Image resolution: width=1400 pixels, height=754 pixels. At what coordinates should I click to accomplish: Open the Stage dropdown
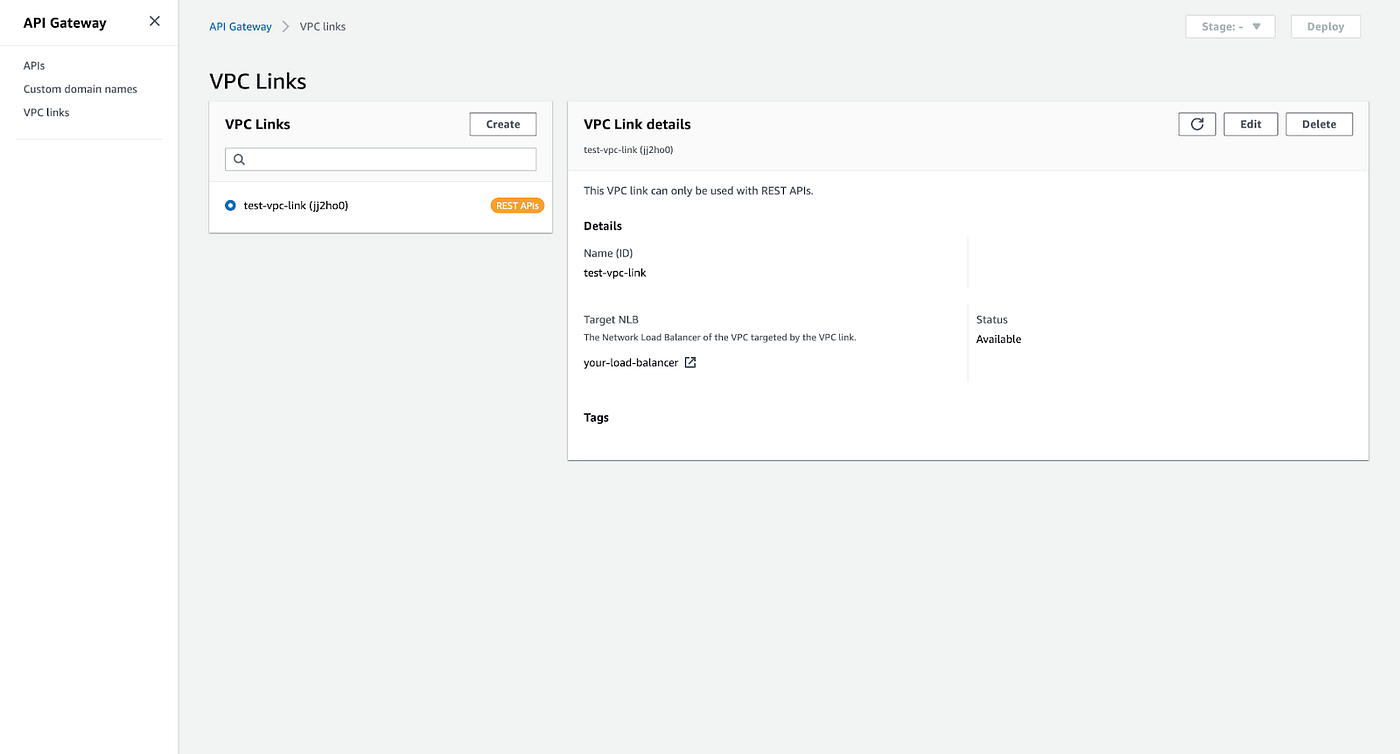point(1230,27)
